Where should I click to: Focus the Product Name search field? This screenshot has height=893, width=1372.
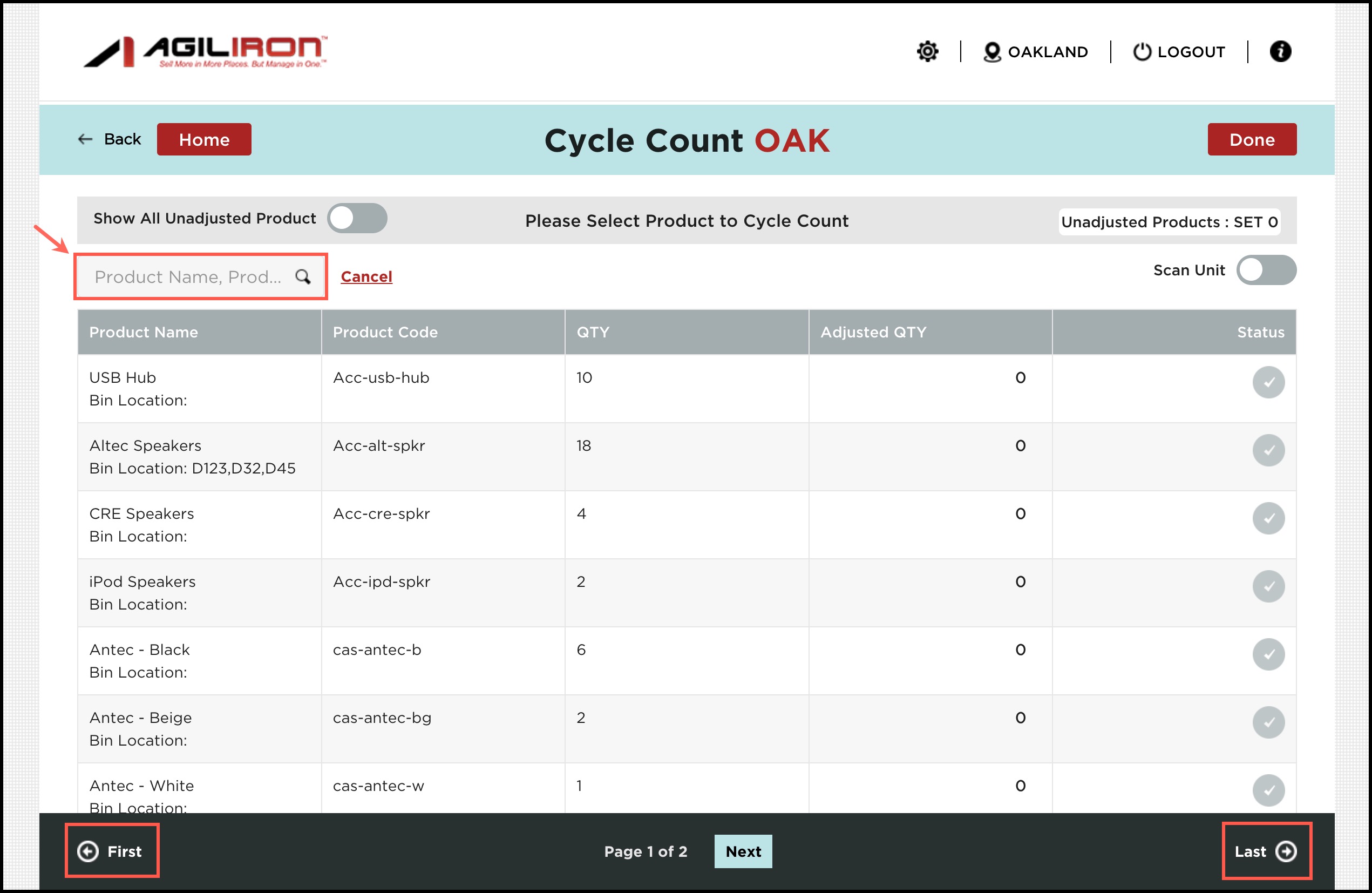(x=187, y=277)
